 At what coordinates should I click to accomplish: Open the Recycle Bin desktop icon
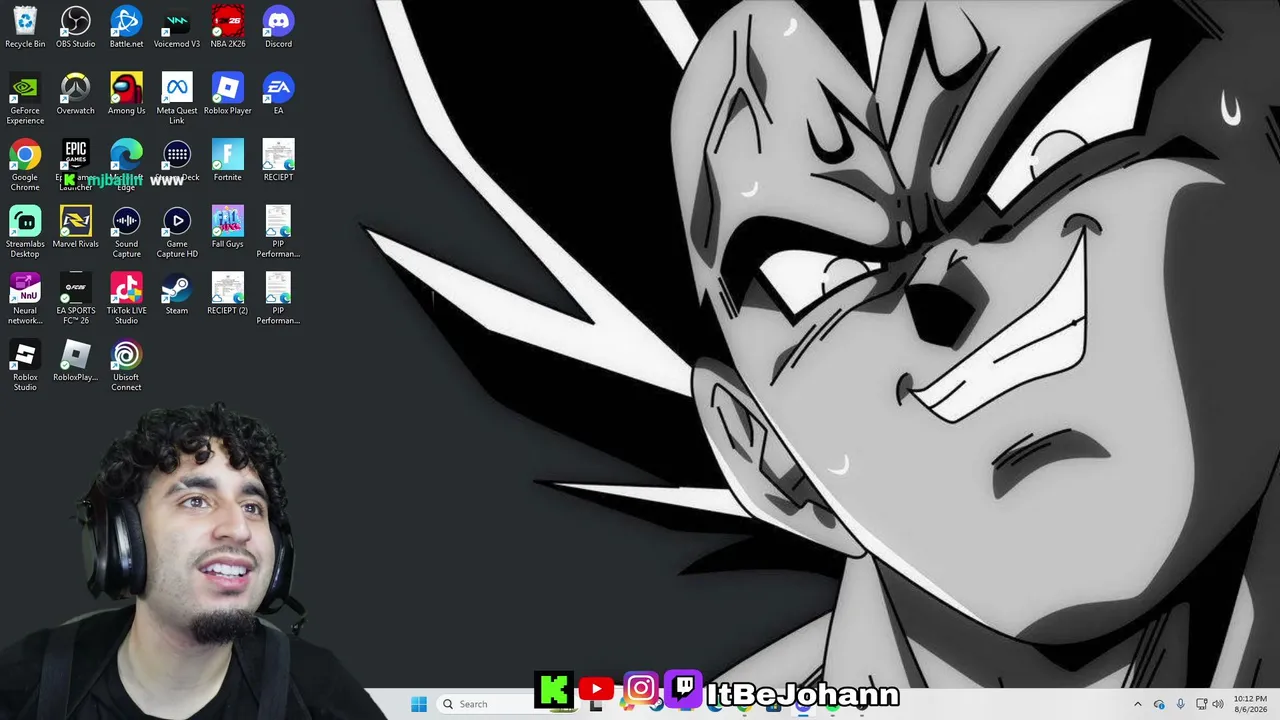click(x=25, y=27)
